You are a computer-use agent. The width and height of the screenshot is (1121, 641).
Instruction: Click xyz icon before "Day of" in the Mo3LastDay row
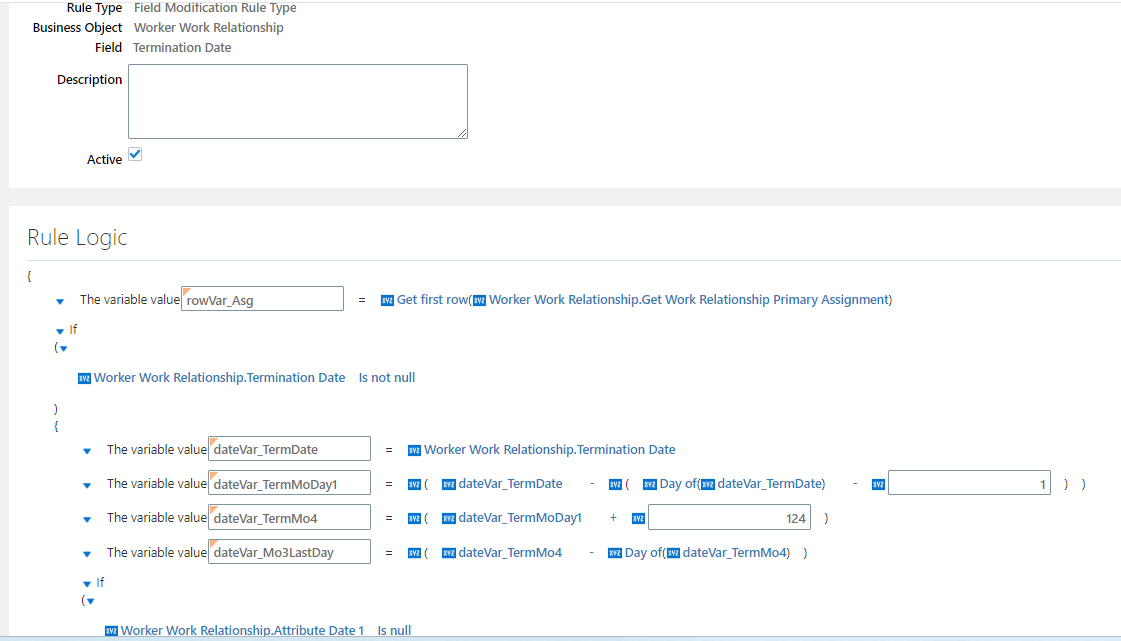(x=613, y=551)
